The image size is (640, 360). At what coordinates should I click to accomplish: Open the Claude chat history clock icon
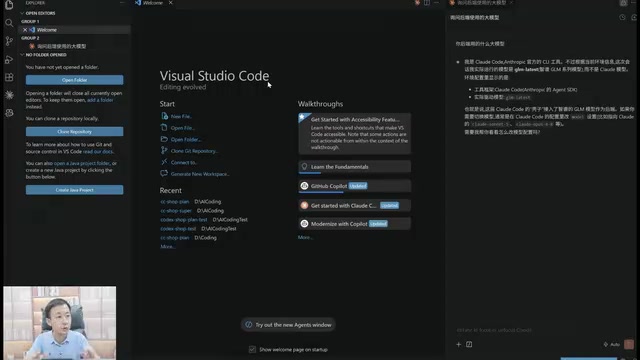pos(622,18)
